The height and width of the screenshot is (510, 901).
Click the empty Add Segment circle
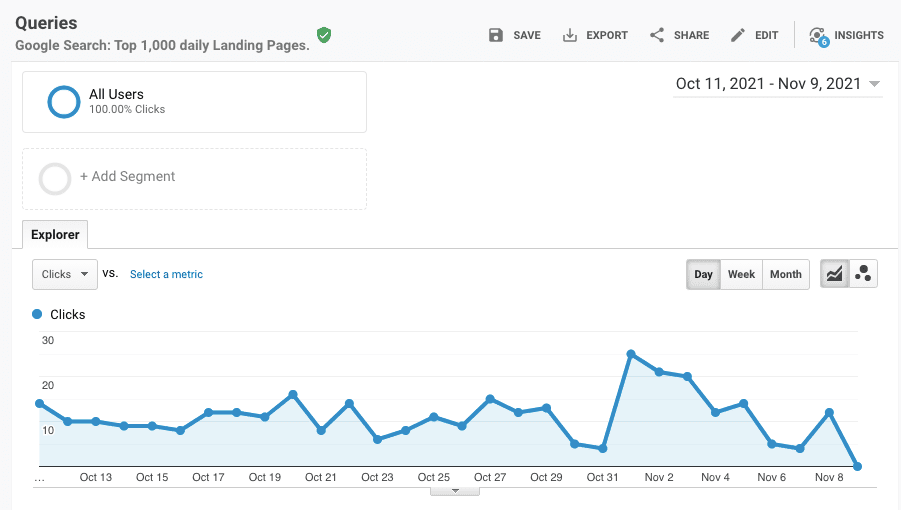click(x=55, y=179)
